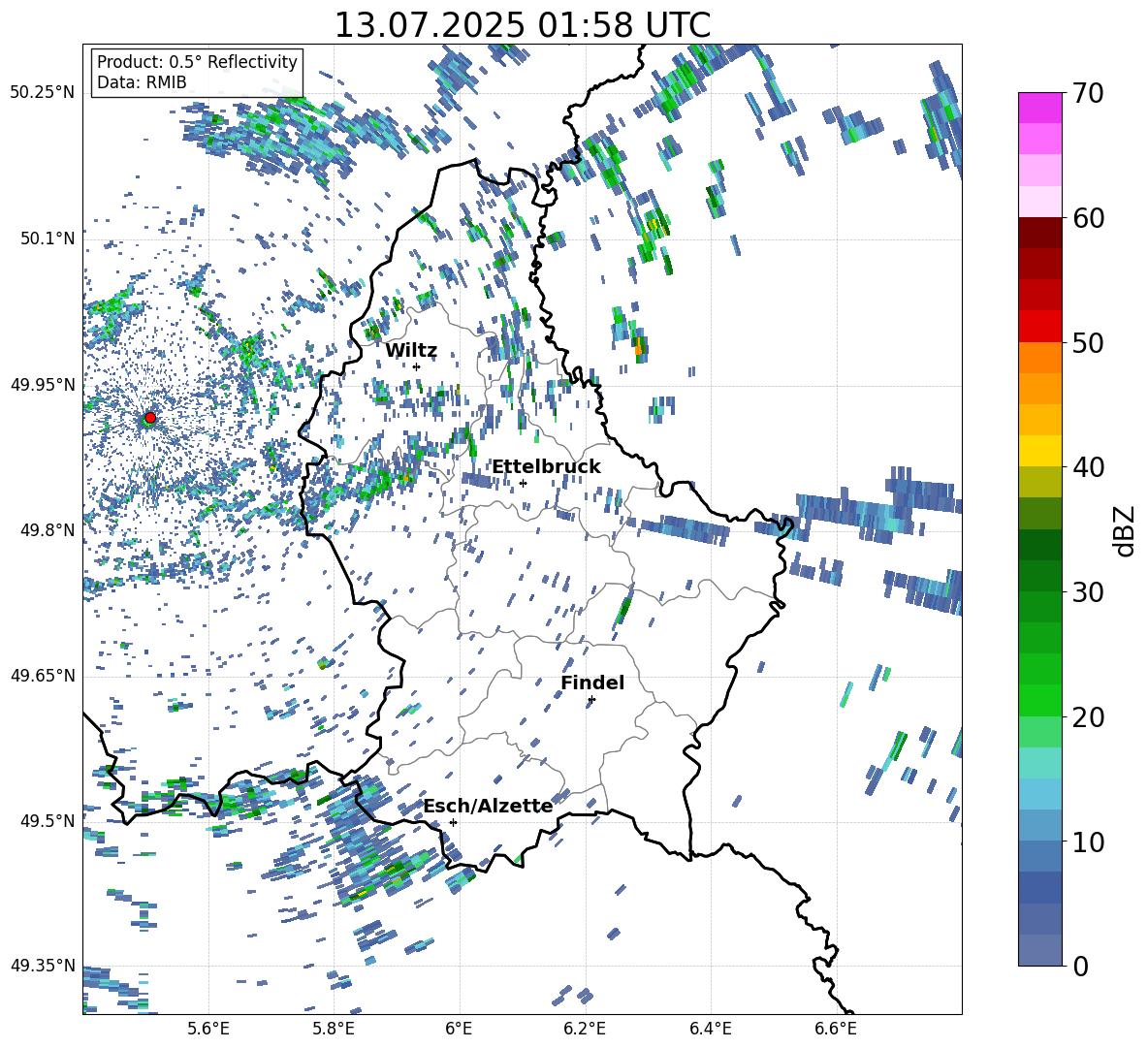The height and width of the screenshot is (1048, 1148).
Task: Click the Ettelbruck cross marker
Action: click(523, 483)
